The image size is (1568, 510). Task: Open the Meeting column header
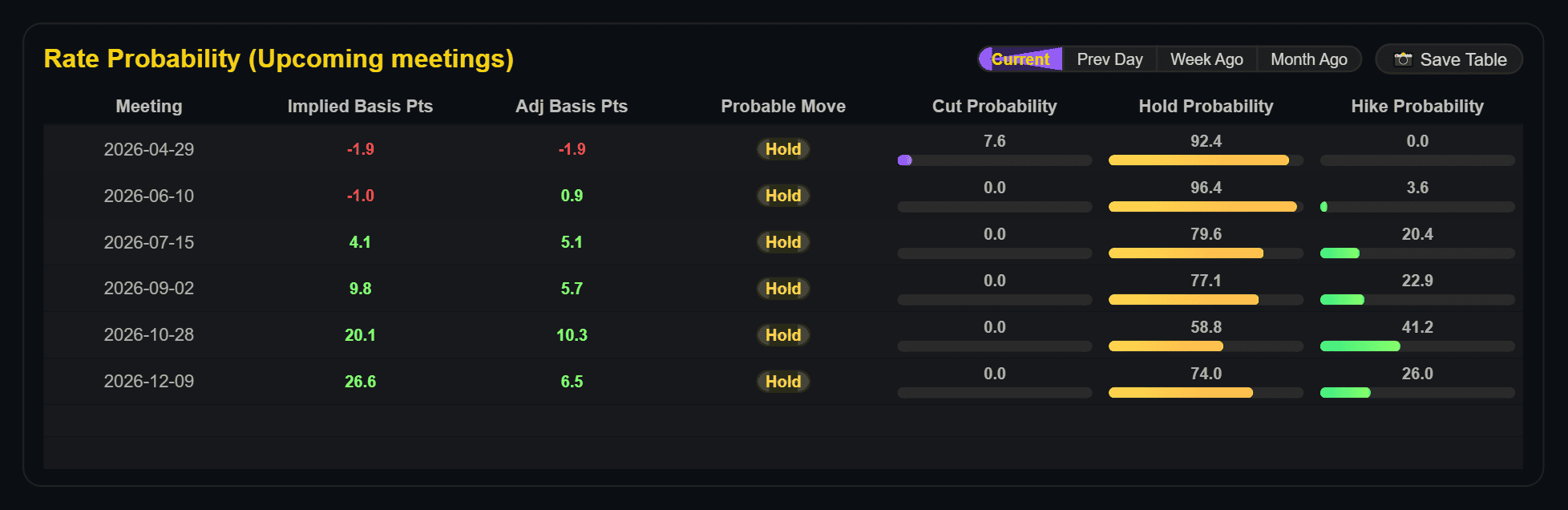[149, 106]
